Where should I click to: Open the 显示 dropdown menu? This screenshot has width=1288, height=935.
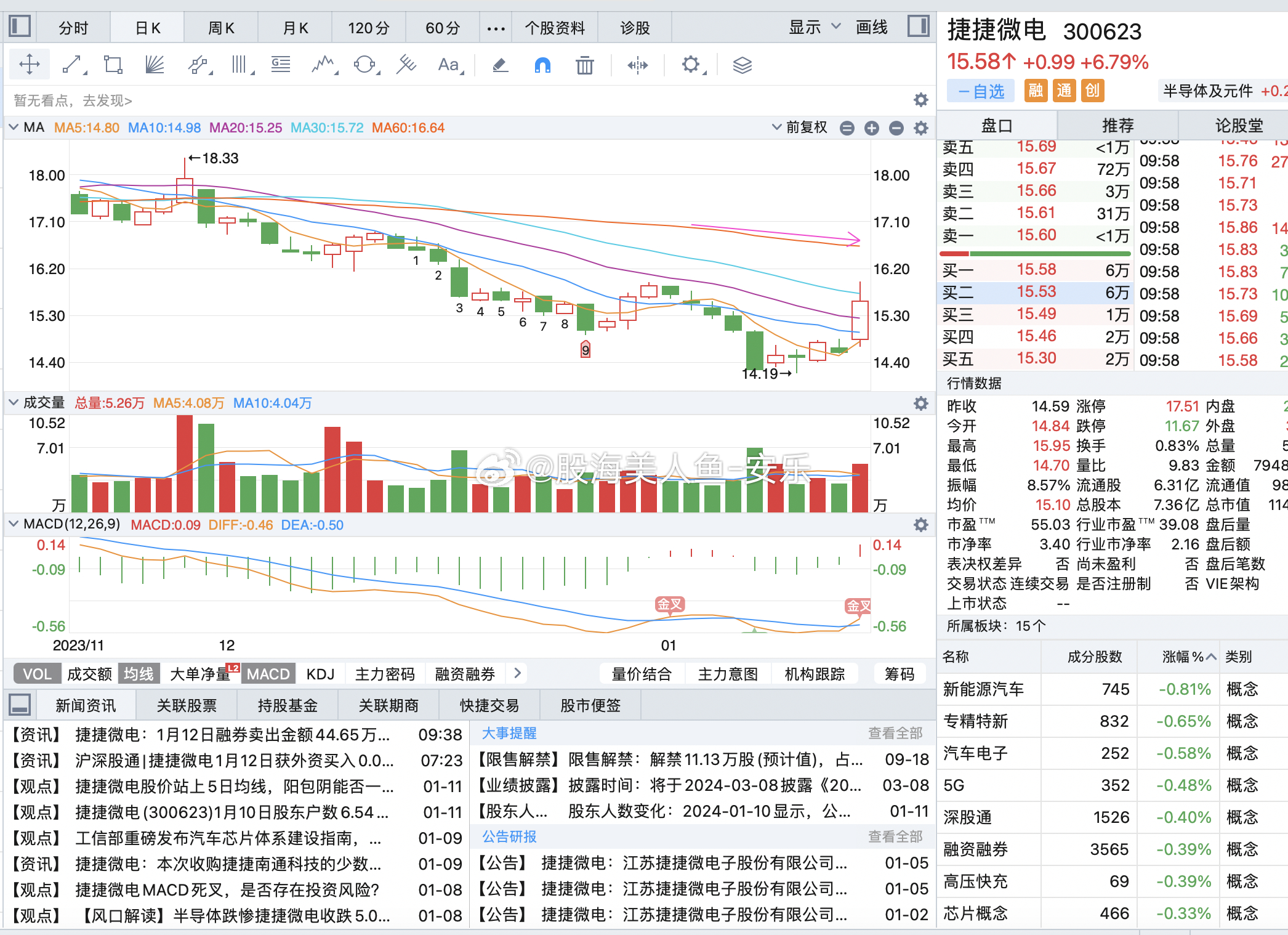click(813, 26)
